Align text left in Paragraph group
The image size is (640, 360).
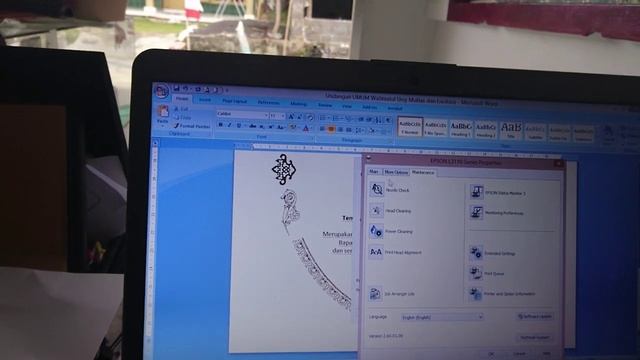322,129
